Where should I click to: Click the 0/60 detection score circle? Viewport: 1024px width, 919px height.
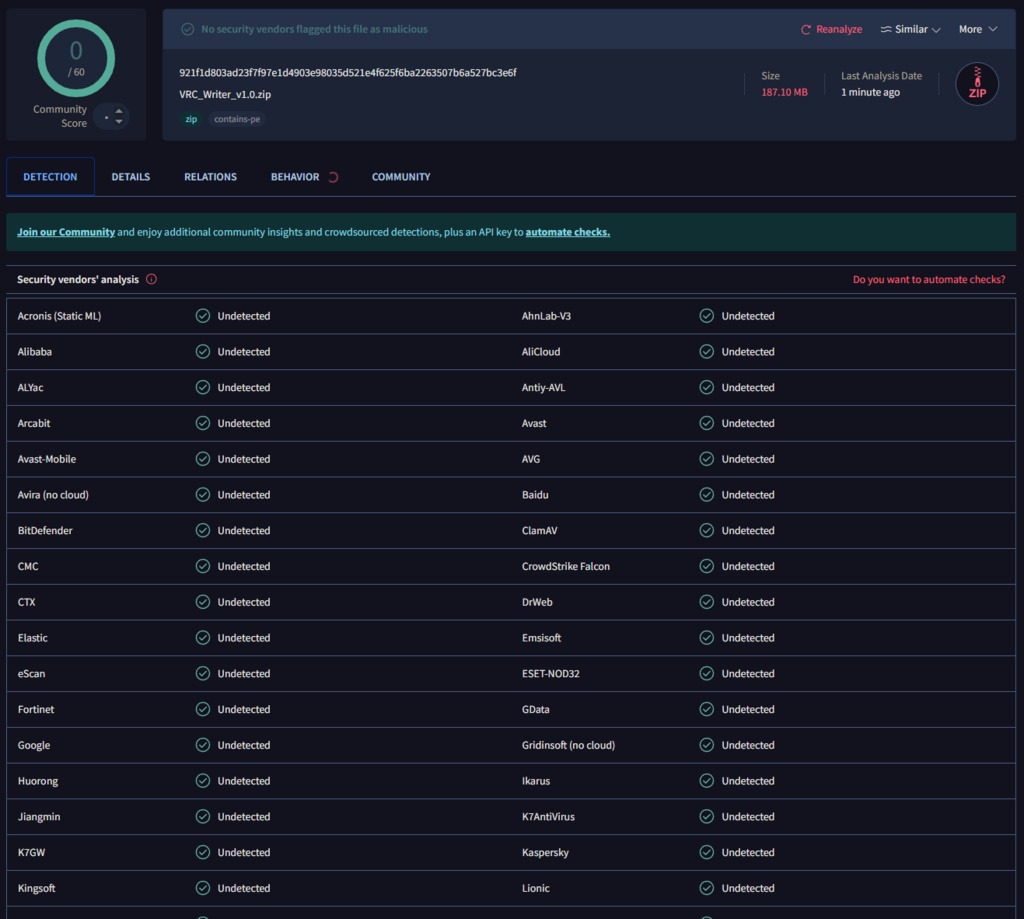pos(76,58)
